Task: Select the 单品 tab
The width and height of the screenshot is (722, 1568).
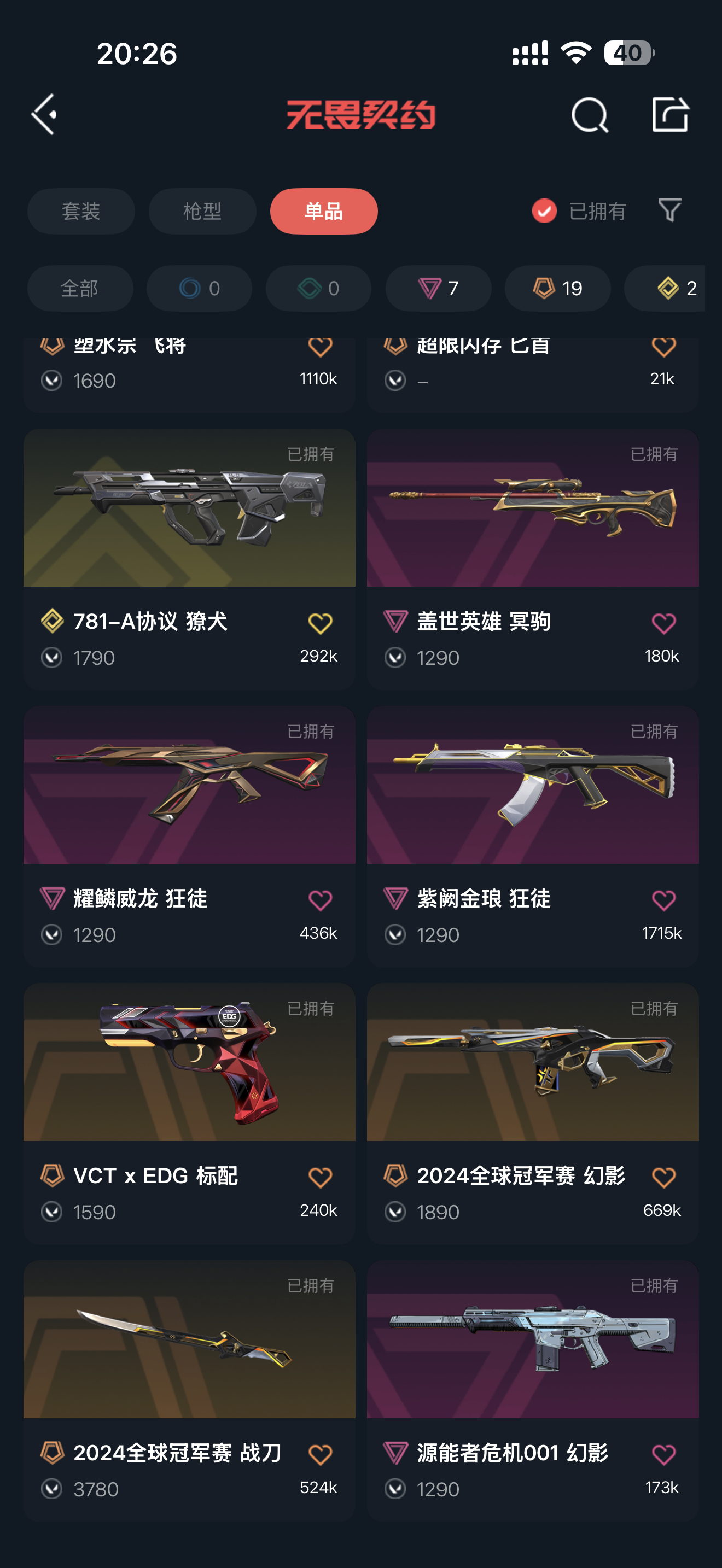Action: pos(324,211)
